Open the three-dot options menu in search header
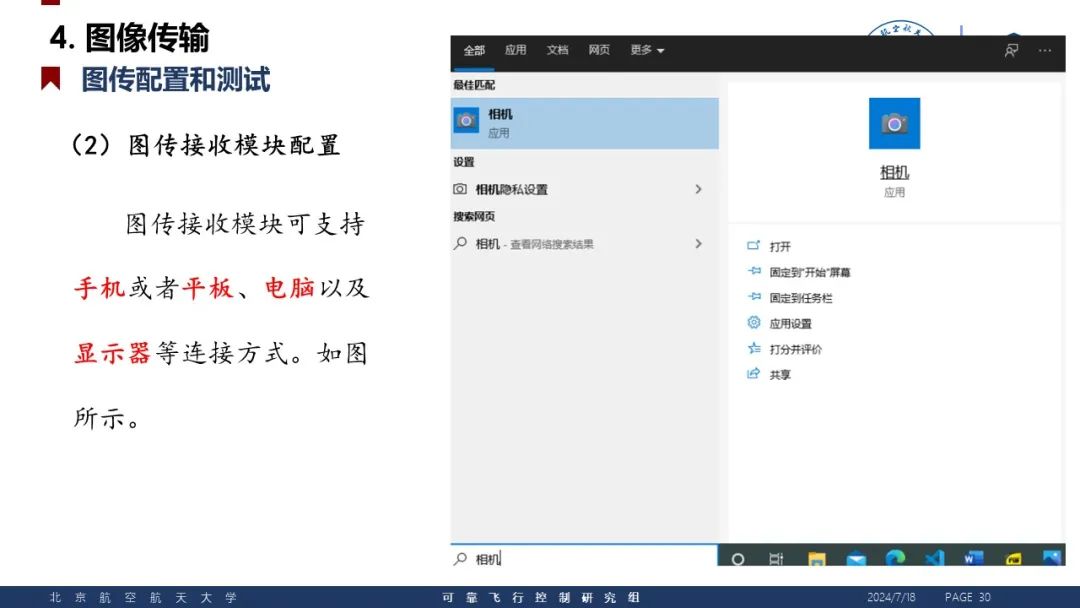The height and width of the screenshot is (608, 1080). (x=1045, y=50)
